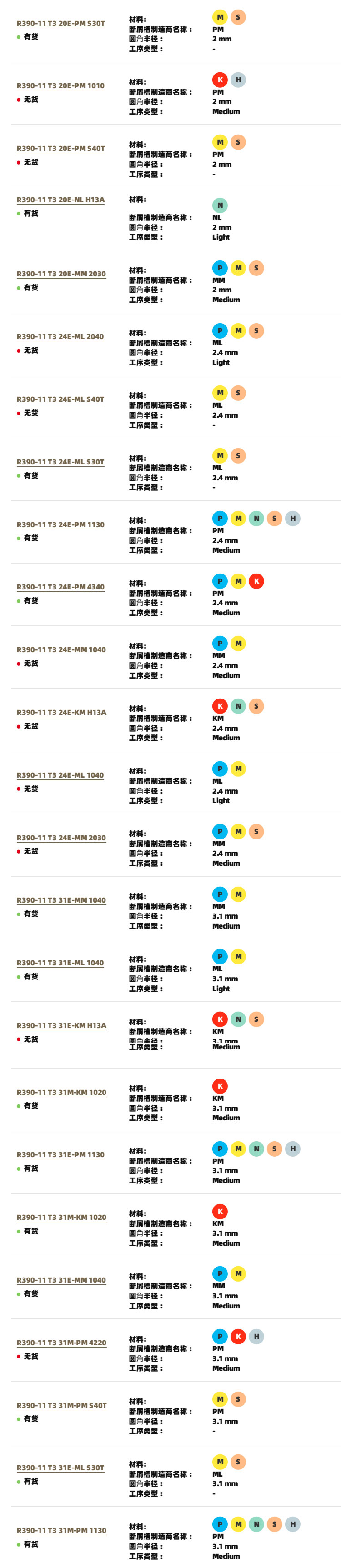This screenshot has height=1568, width=341.
Task: Click the H material badge for R390-11 T3 20E-PM 1010
Action: click(238, 80)
